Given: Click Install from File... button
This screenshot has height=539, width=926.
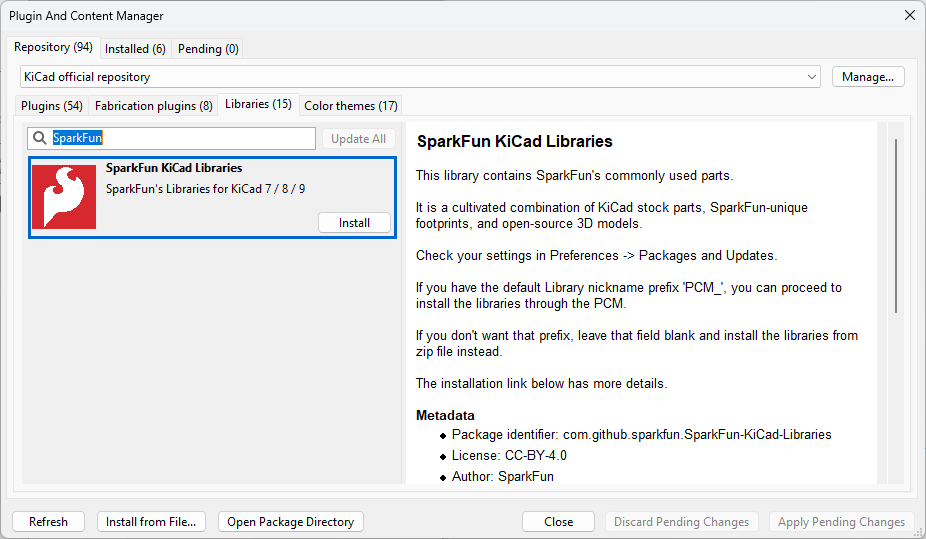Looking at the screenshot, I should [151, 522].
